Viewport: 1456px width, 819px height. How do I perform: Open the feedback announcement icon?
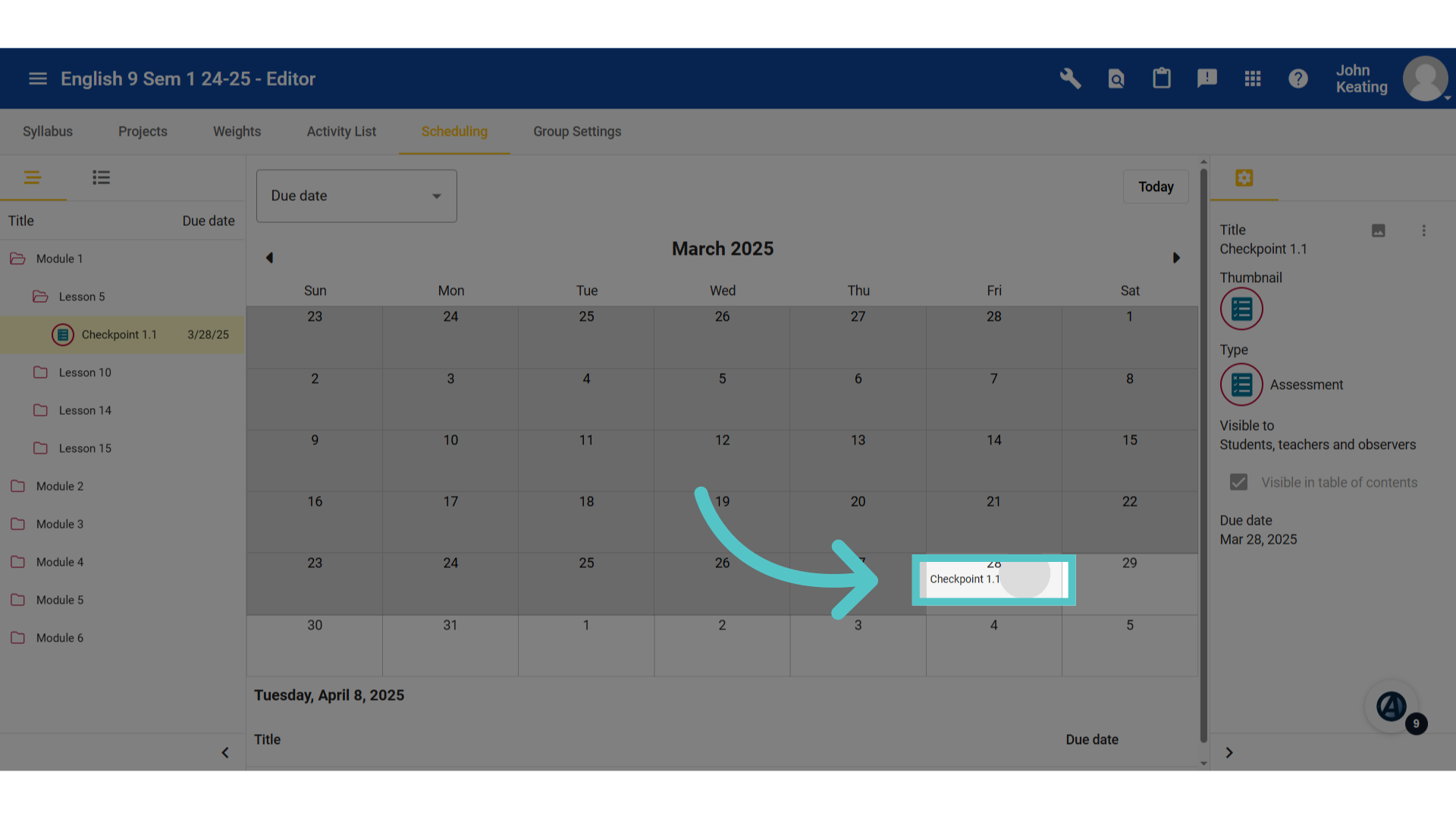click(x=1207, y=79)
